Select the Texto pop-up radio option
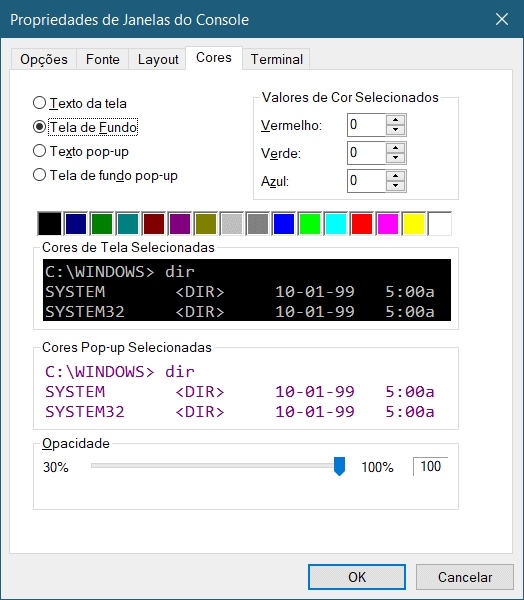The image size is (524, 600). pos(81,151)
